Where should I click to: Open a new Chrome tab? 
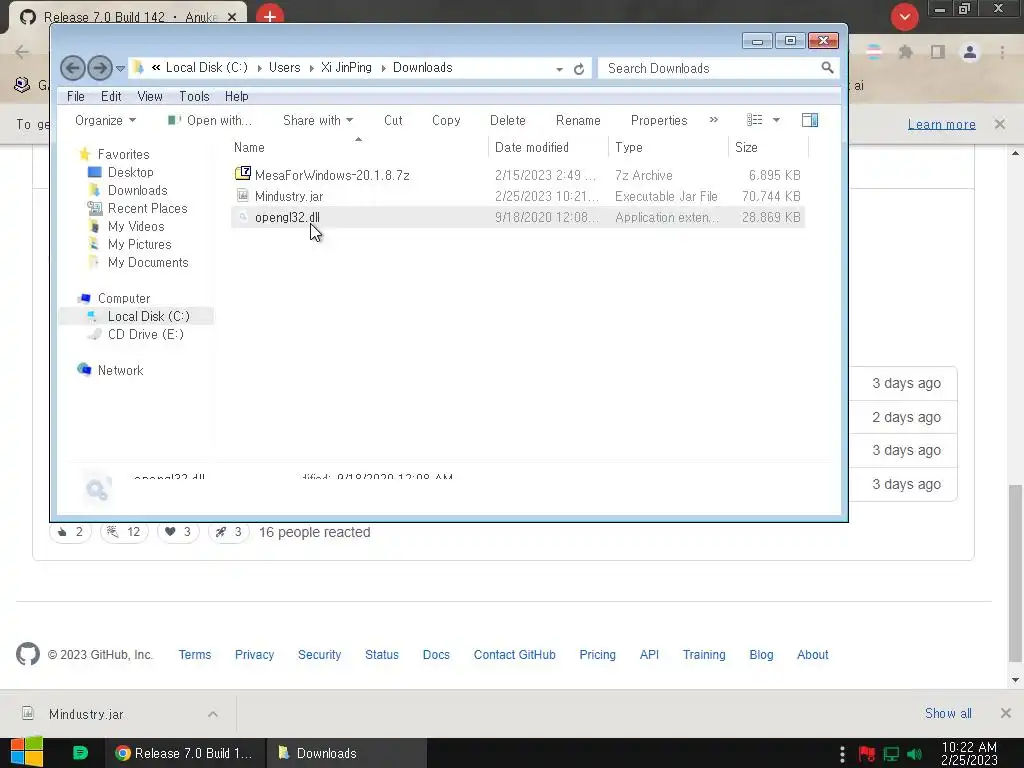click(x=270, y=16)
